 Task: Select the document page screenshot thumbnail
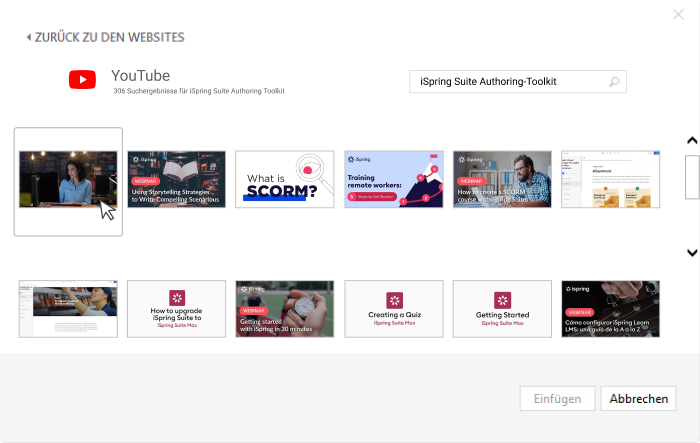[x=610, y=179]
